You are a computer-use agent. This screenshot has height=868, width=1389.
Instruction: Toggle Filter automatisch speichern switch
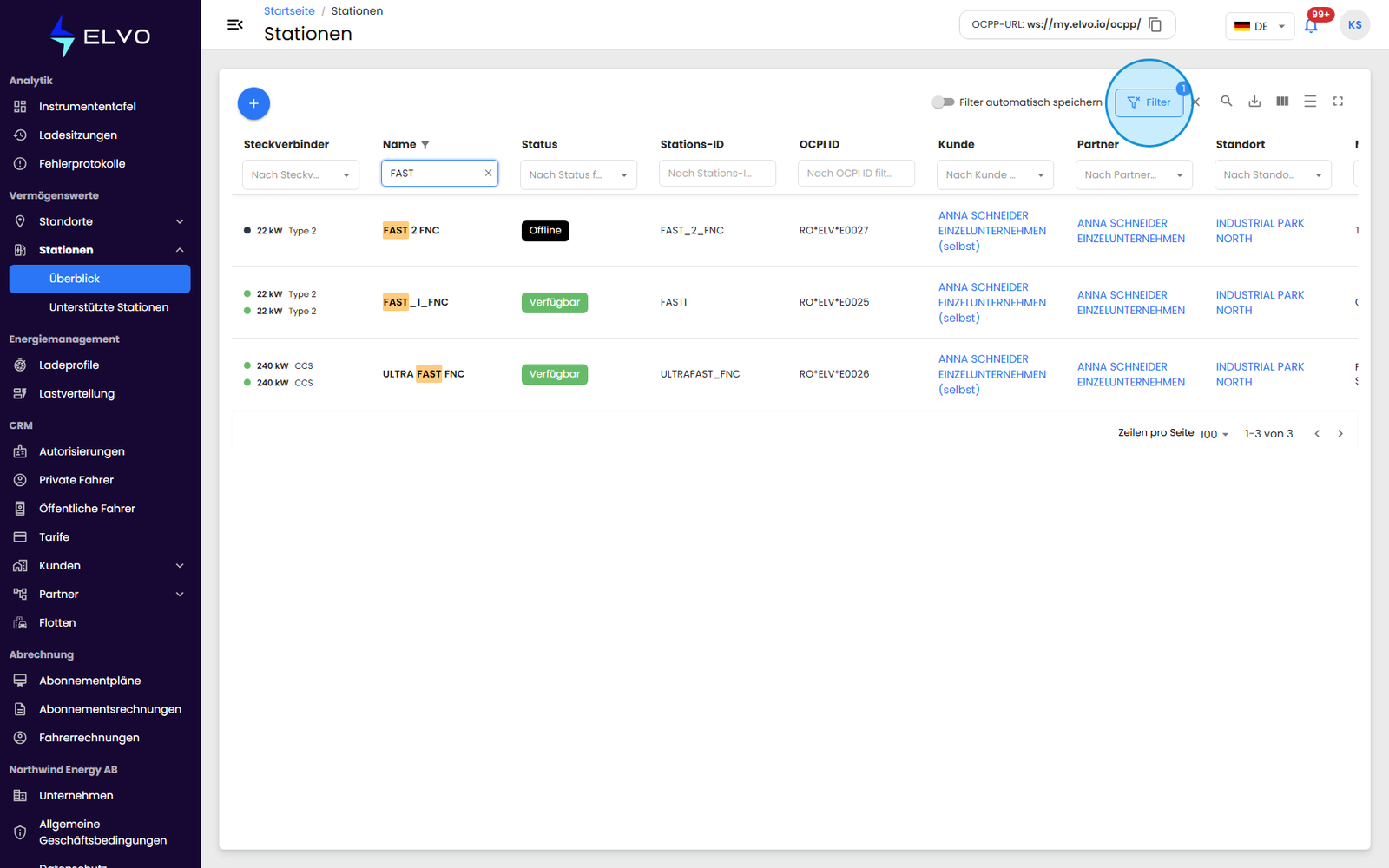(x=943, y=102)
